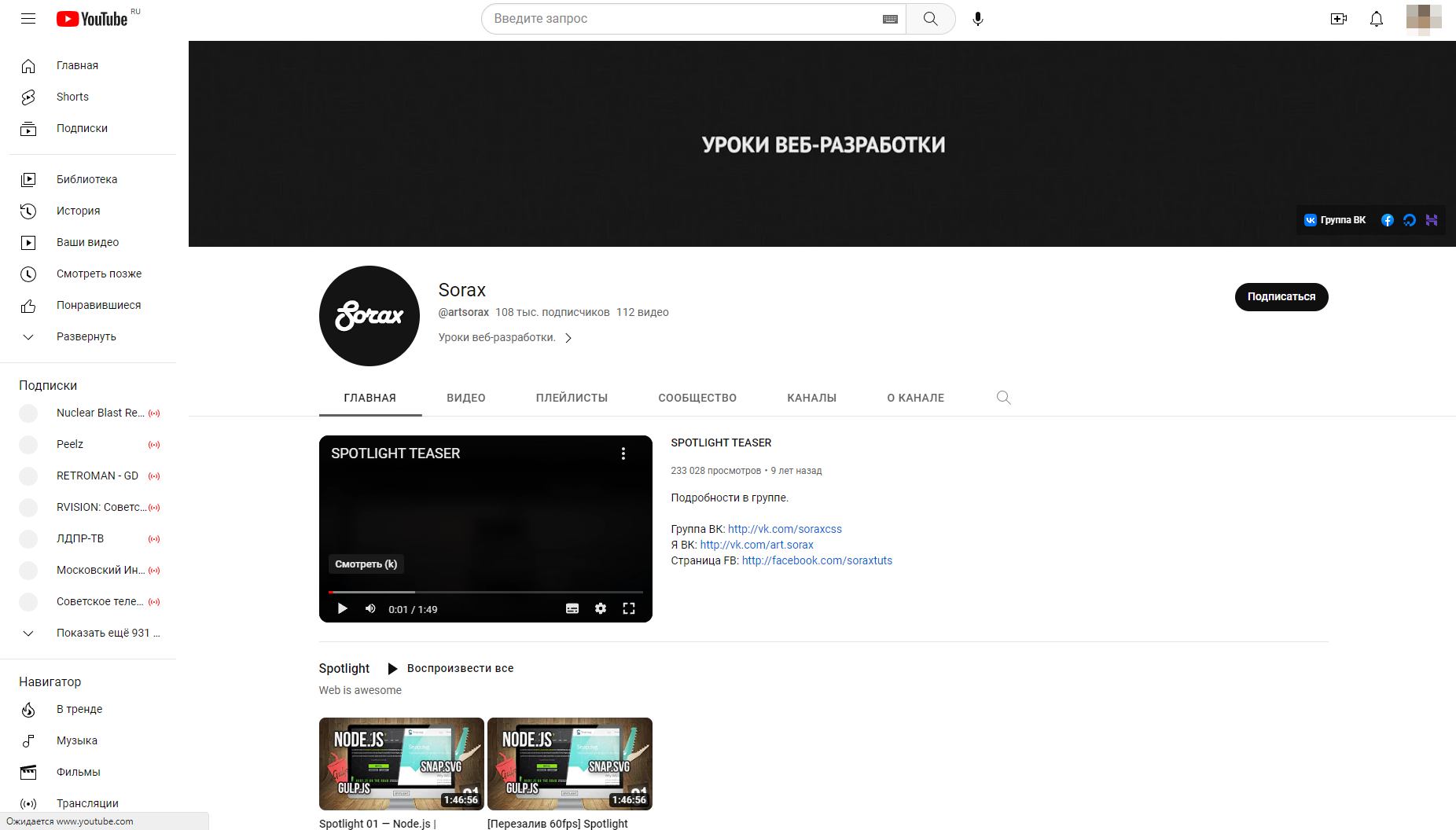The height and width of the screenshot is (830, 1456).
Task: Click the search input field
Action: tap(684, 19)
